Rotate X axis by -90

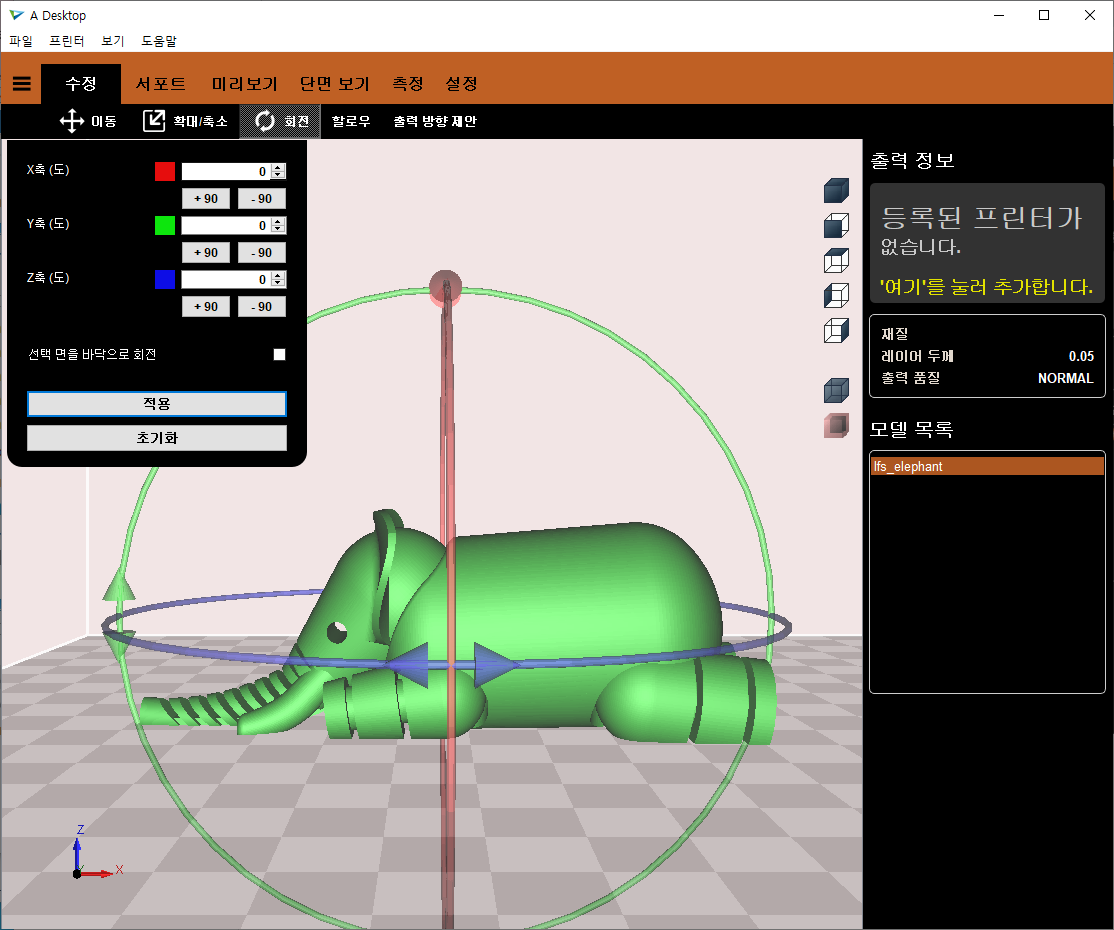(261, 199)
